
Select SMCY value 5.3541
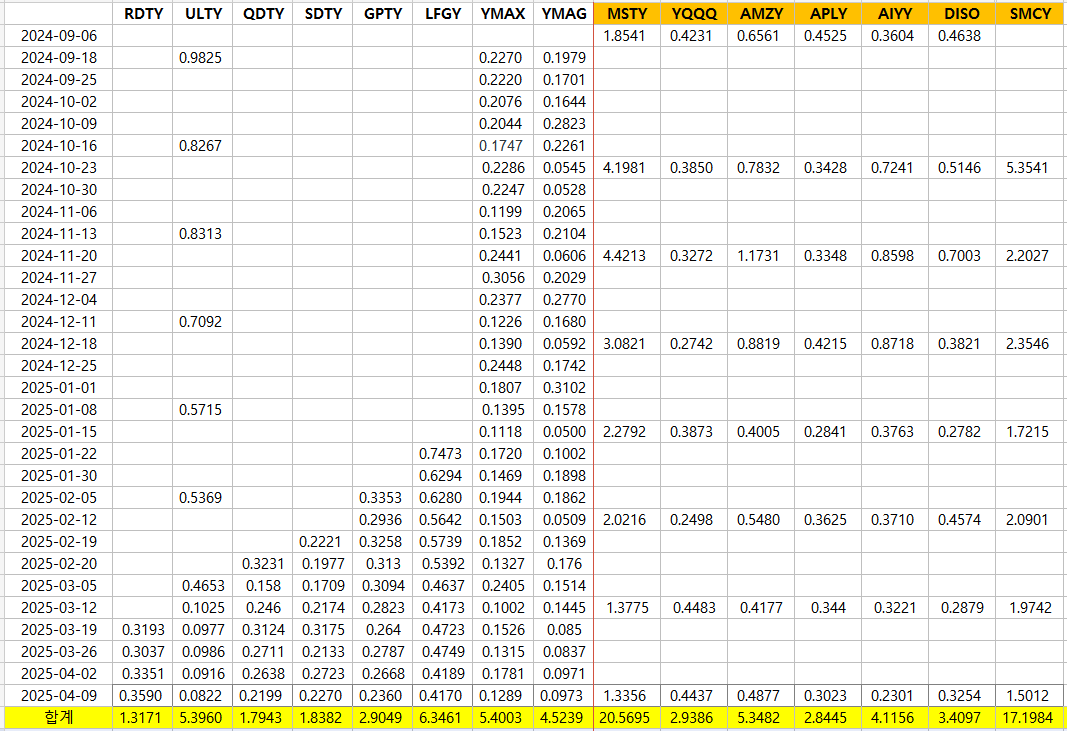[x=1030, y=167]
